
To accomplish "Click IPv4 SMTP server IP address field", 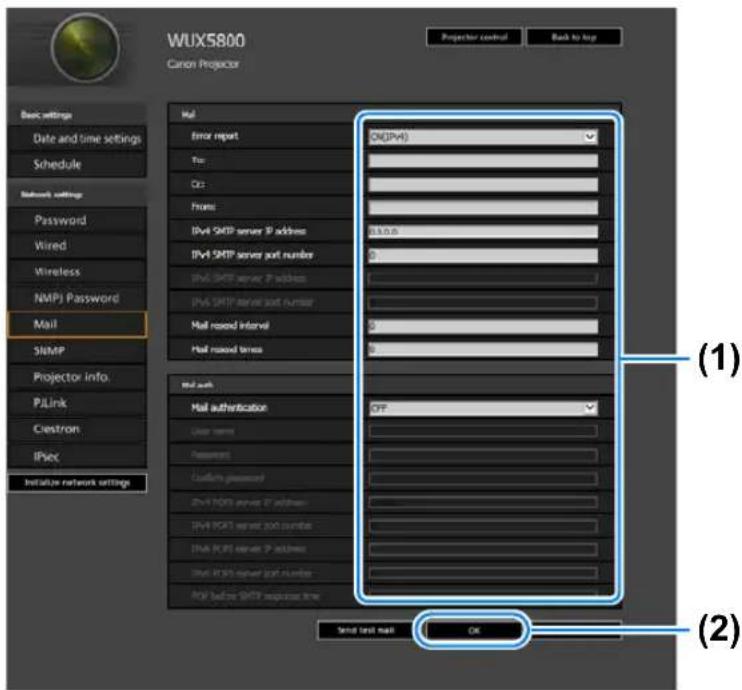I will click(x=483, y=231).
